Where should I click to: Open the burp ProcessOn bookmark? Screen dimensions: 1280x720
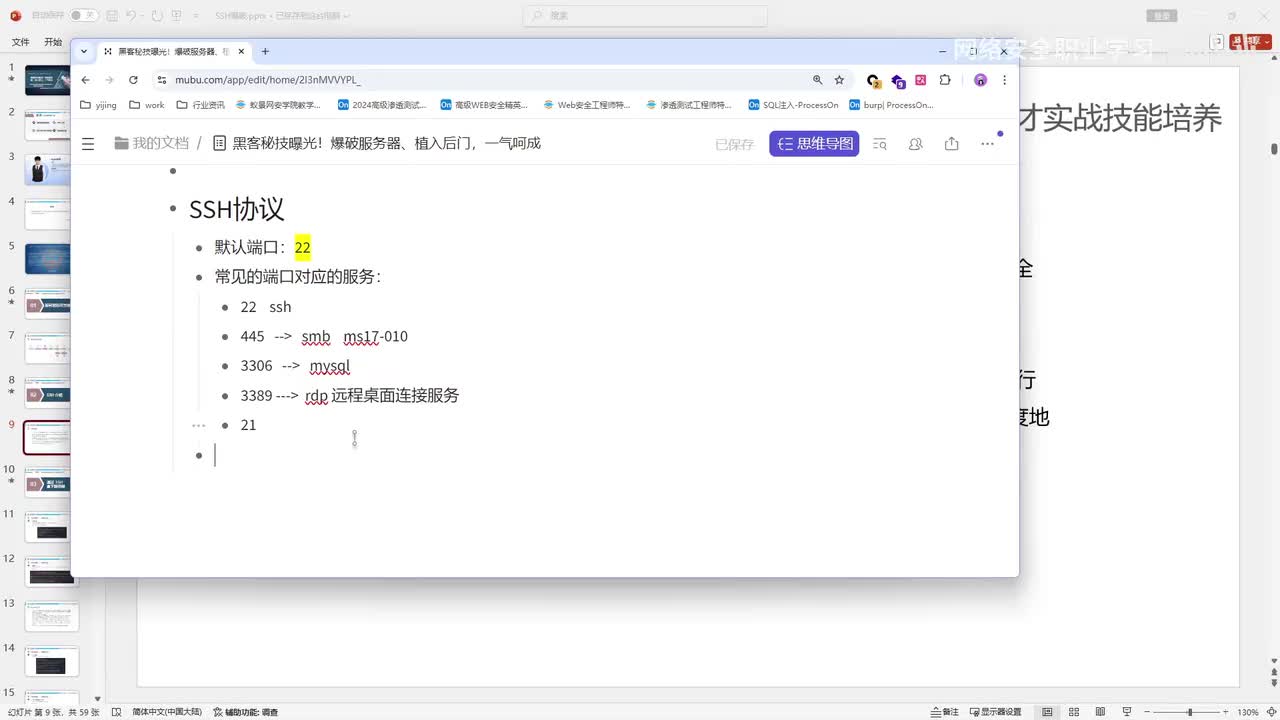891,105
